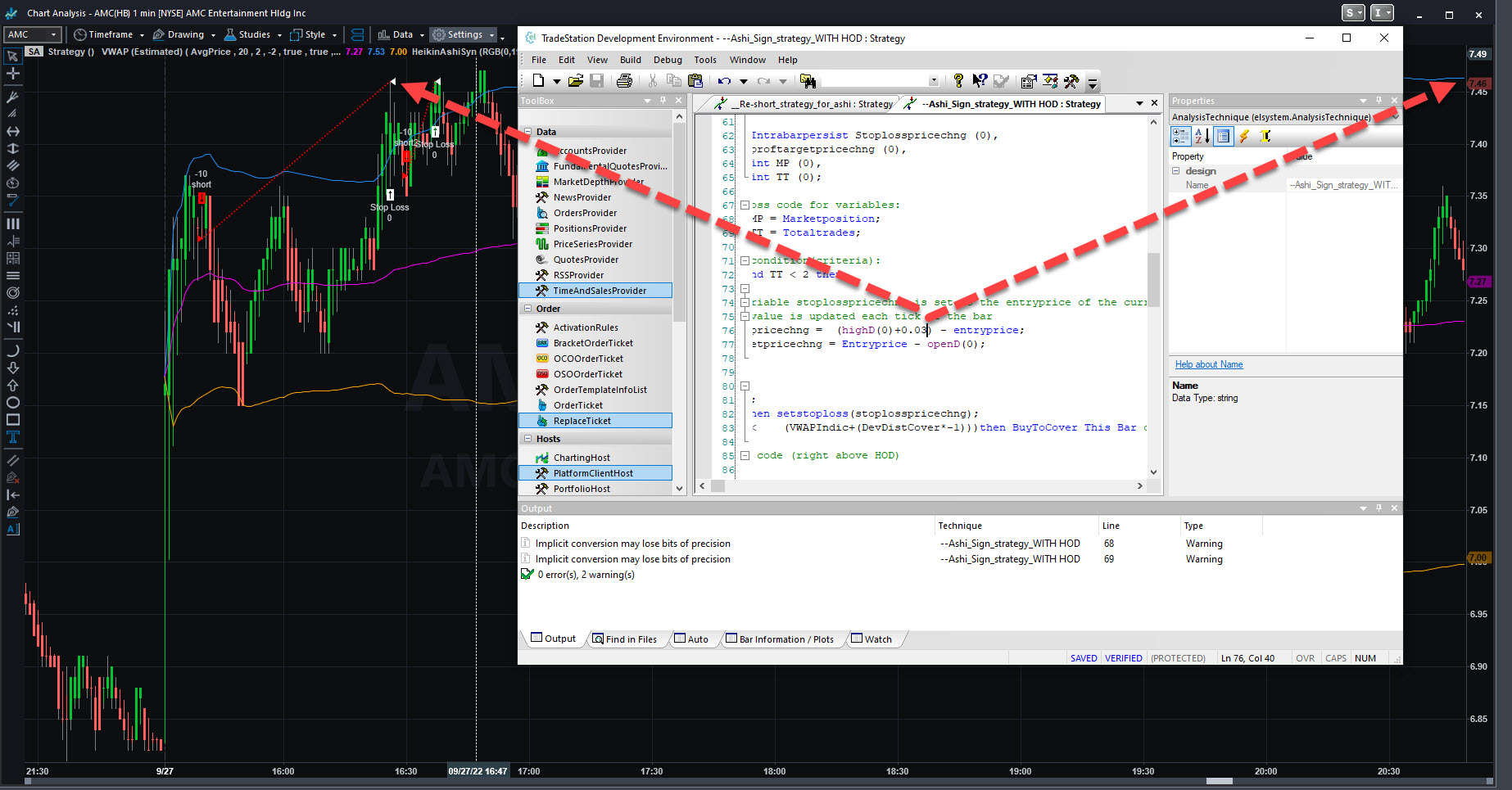
Task: Select PlatformClientHost in ToolBox
Action: 595,473
